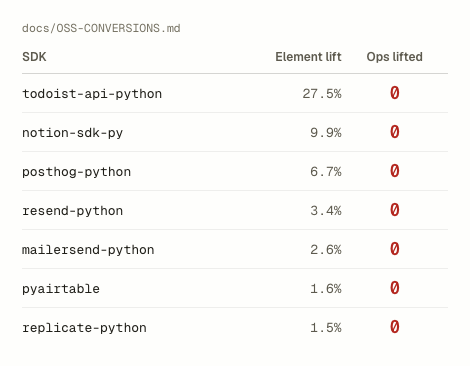This screenshot has height=366, width=470.
Task: Click the 1.5% element lift value
Action: pyautogui.click(x=326, y=328)
